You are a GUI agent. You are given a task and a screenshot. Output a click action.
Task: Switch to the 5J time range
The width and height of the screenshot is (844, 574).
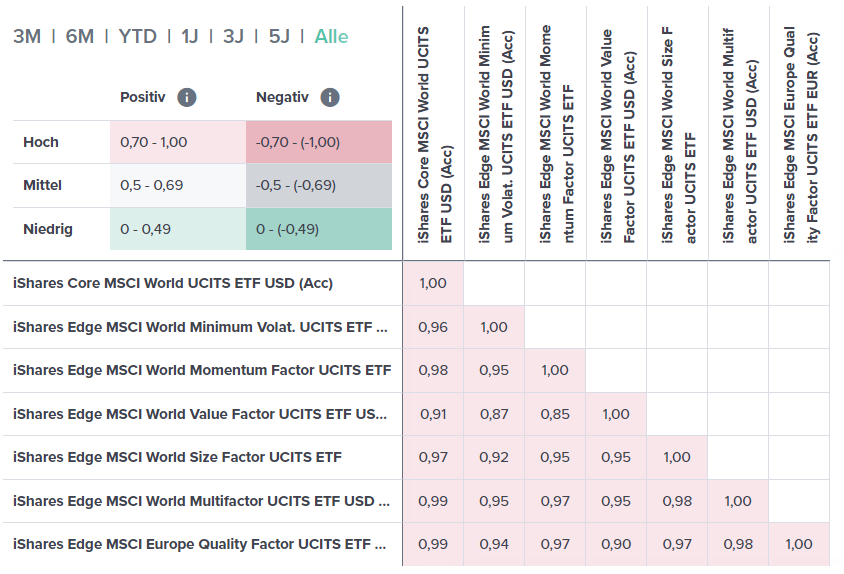pos(279,37)
